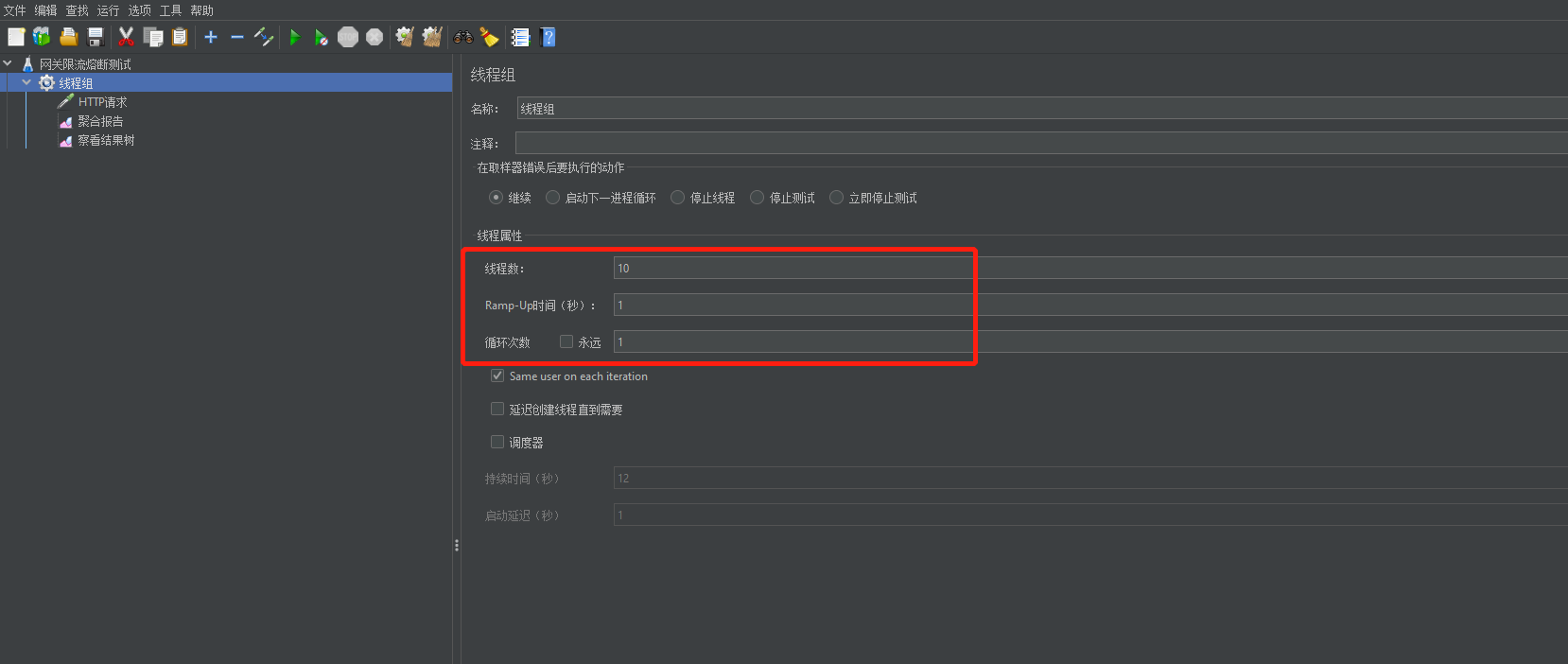Select the 聚合报告 label in the tree

pos(100,121)
